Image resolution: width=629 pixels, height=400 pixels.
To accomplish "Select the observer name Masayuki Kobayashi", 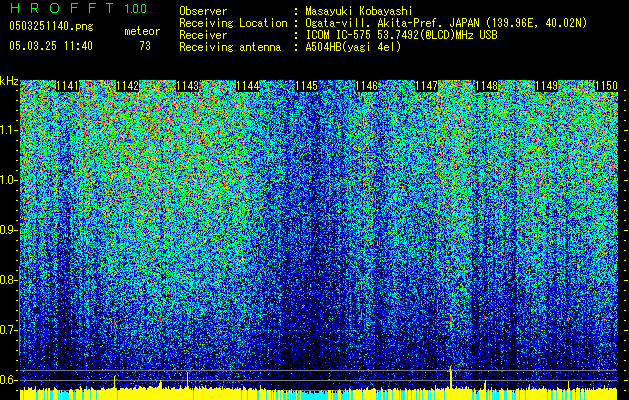I will click(x=359, y=11).
